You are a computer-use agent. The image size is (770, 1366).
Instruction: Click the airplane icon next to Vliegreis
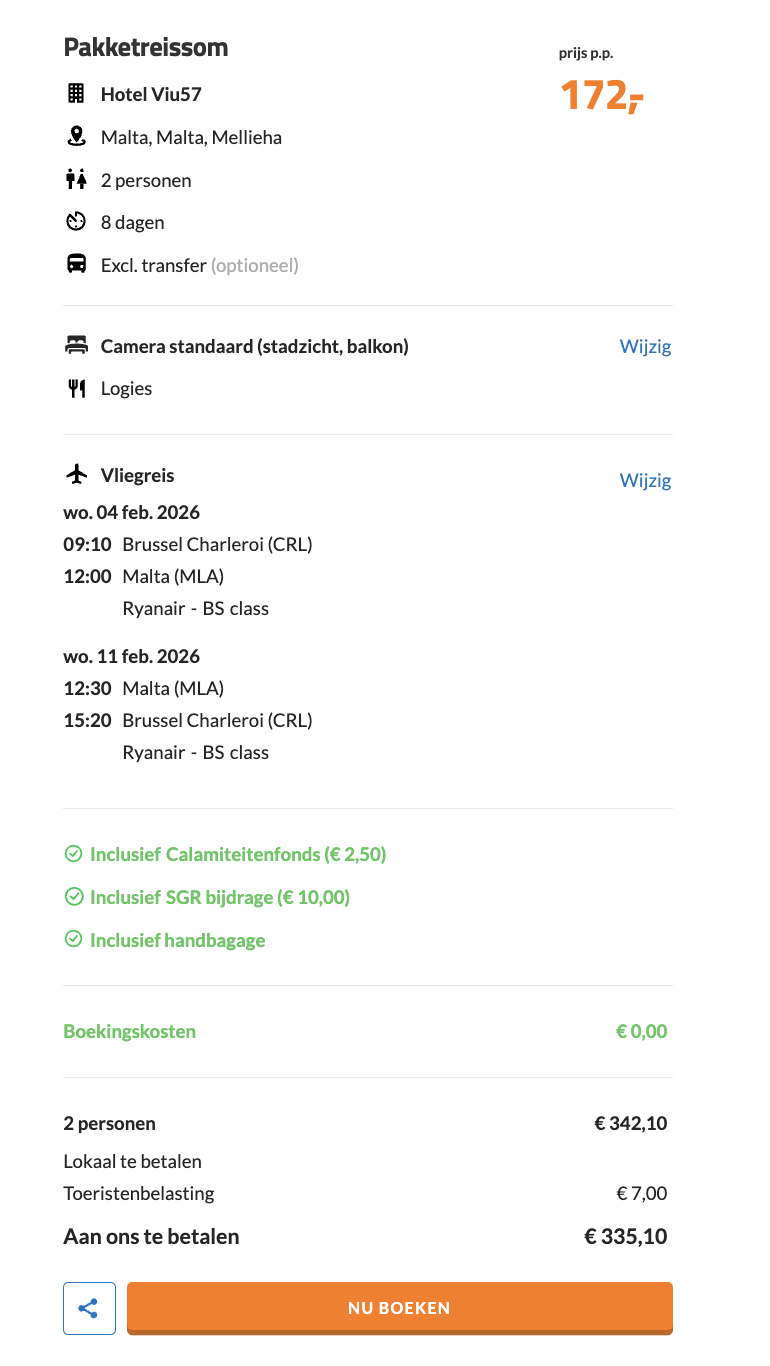click(76, 473)
